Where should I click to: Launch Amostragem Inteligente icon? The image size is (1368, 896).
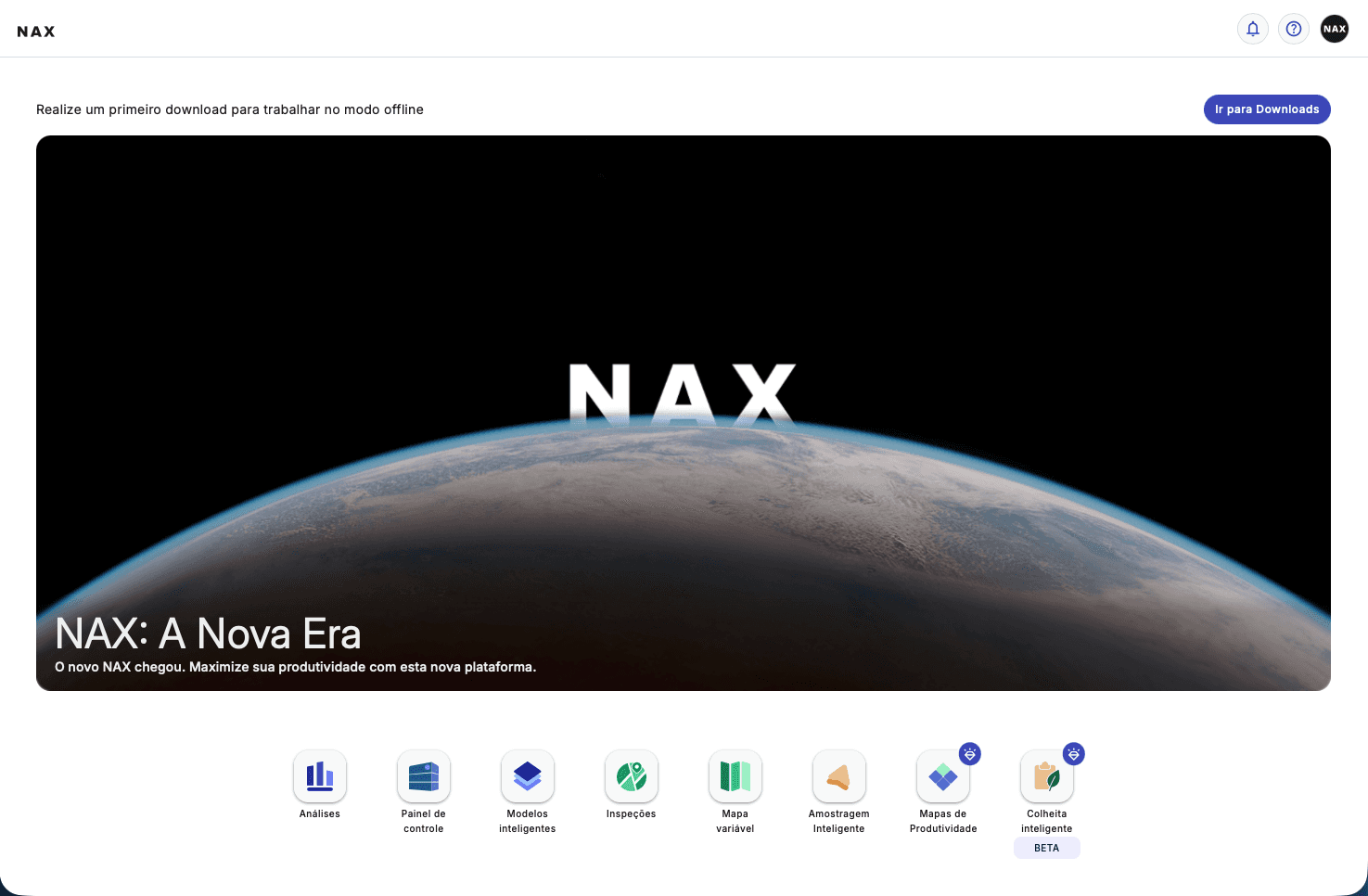click(839, 776)
